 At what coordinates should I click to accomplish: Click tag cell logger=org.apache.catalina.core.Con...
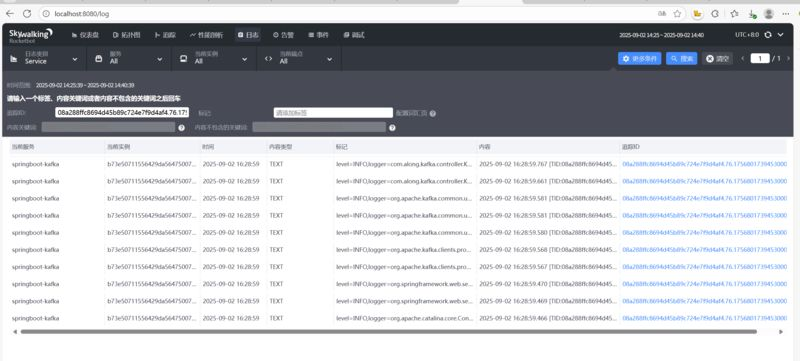[x=404, y=318]
